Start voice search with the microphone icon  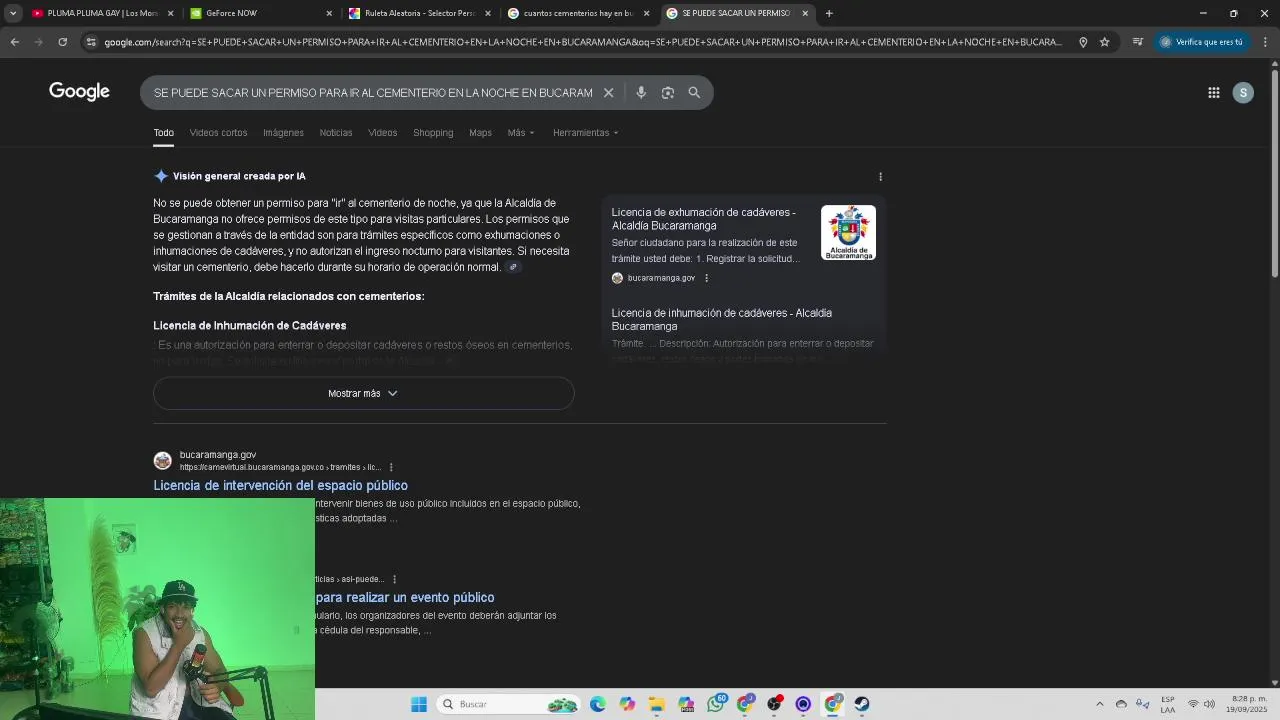(x=641, y=93)
